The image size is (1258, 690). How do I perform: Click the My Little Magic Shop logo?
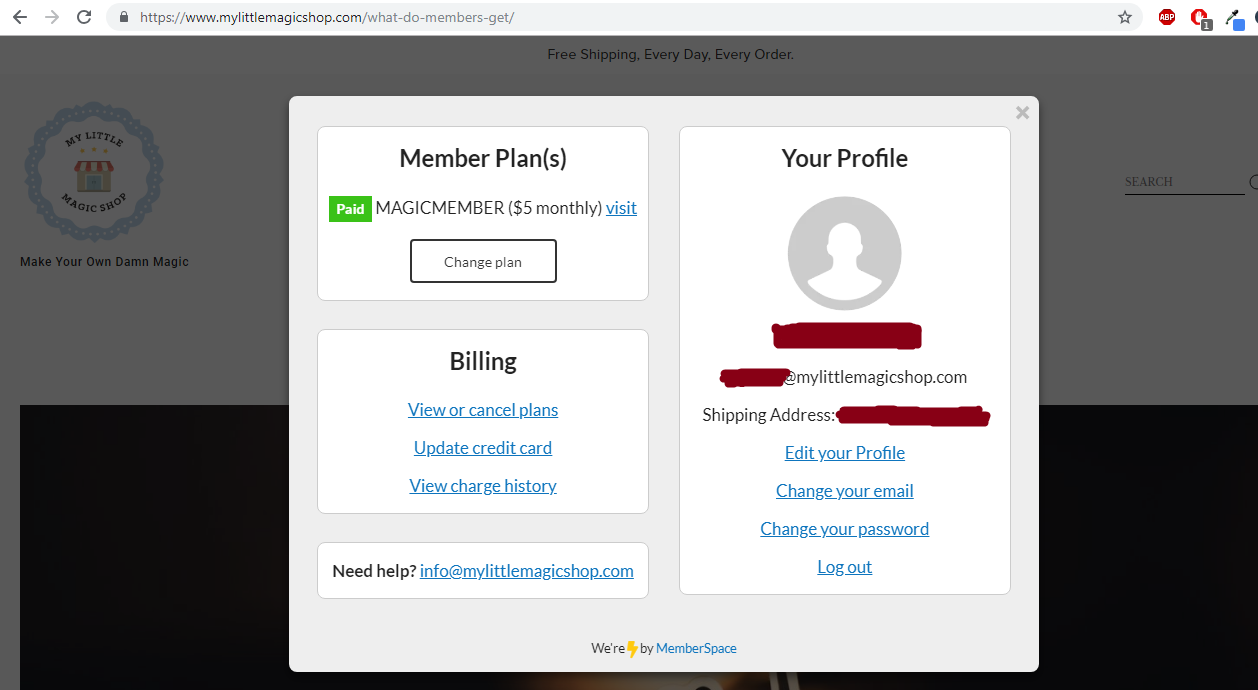pyautogui.click(x=94, y=170)
